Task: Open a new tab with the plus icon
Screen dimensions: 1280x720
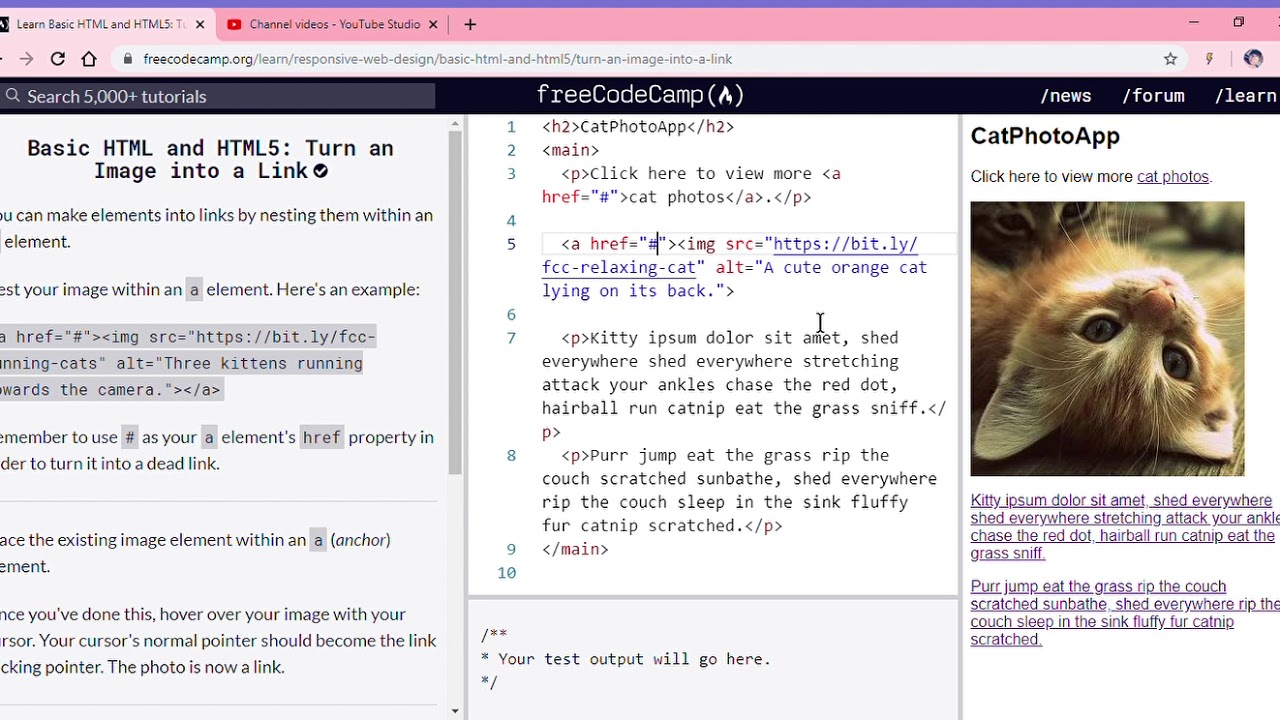Action: point(470,24)
